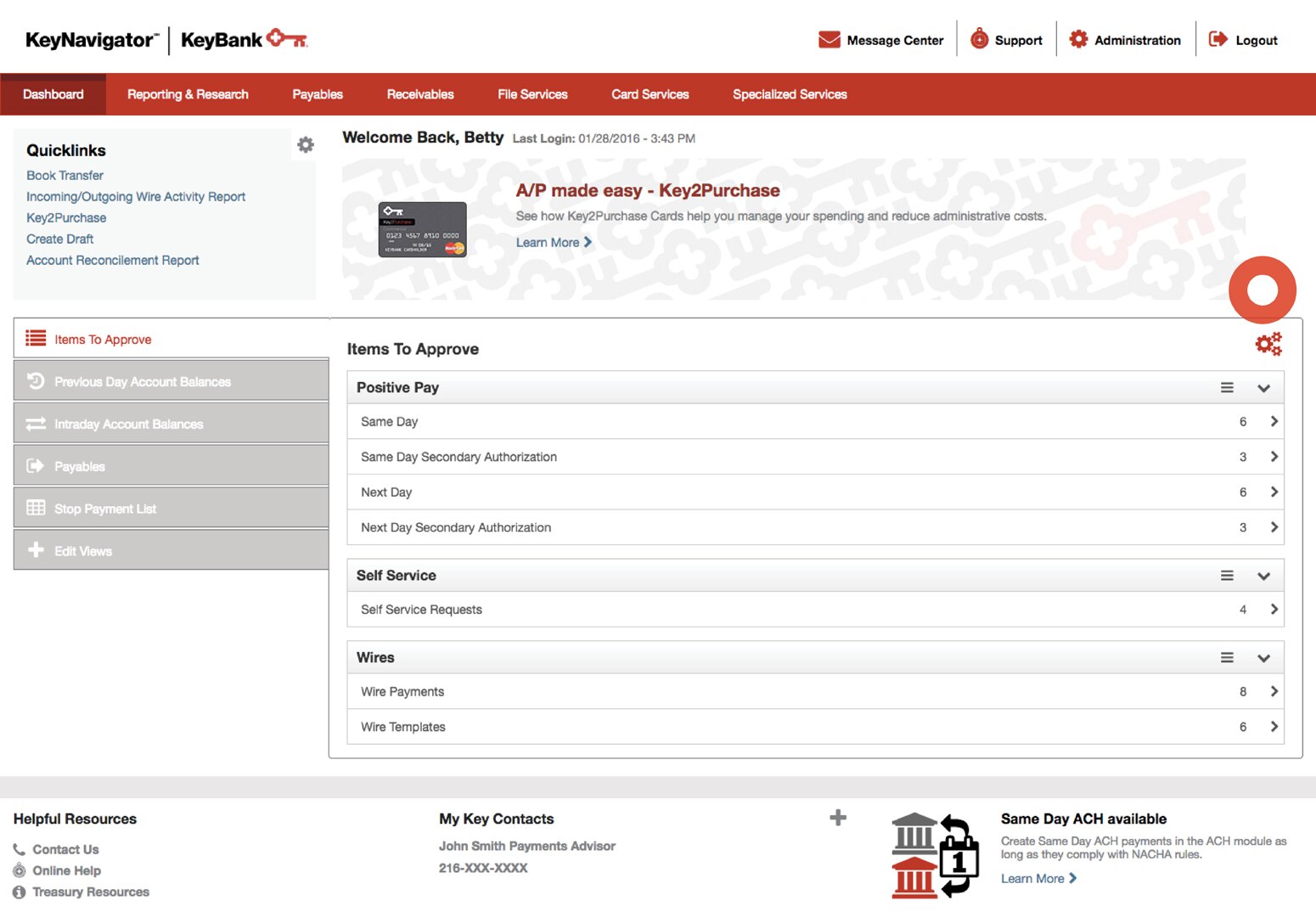Click the A/P made easy - Key2Purchase heading
Image resolution: width=1316 pixels, height=923 pixels.
(x=648, y=190)
